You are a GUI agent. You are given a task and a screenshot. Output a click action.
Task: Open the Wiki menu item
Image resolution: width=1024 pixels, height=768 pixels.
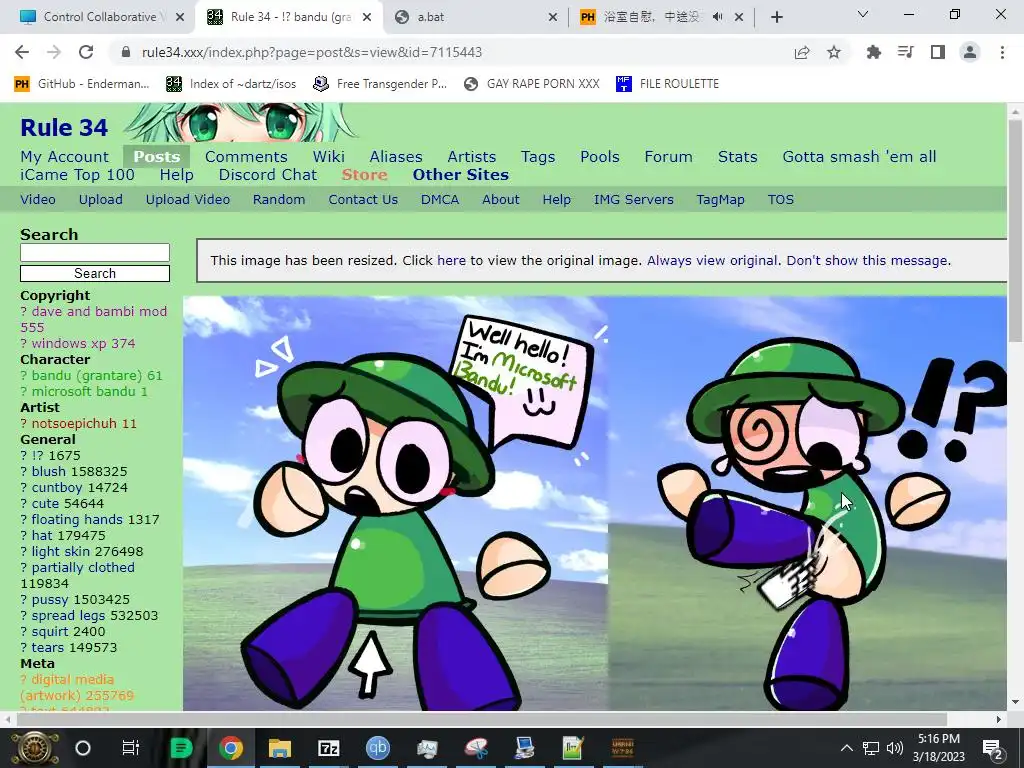click(328, 157)
